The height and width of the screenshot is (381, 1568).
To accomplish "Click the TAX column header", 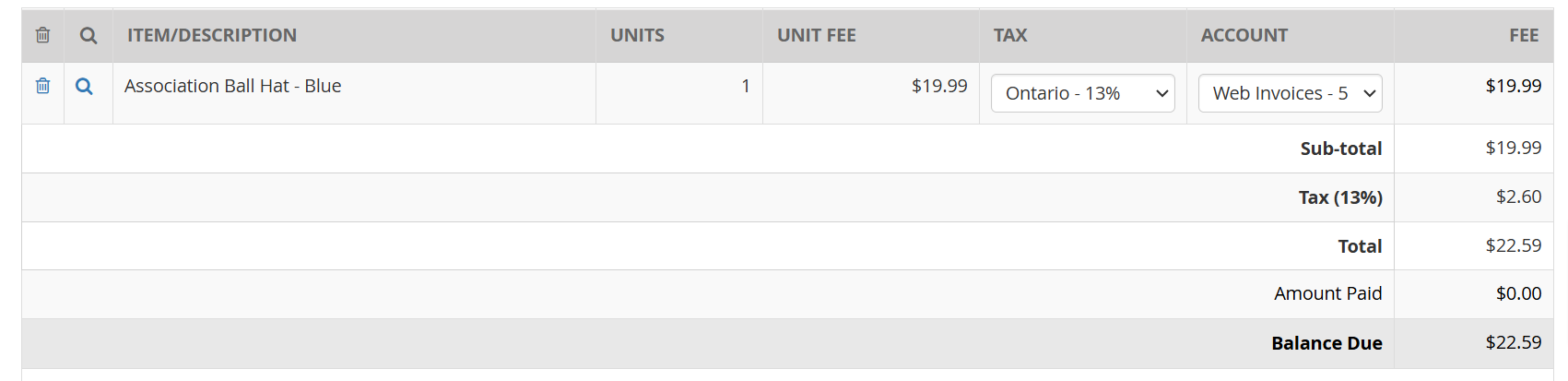I will (1010, 35).
